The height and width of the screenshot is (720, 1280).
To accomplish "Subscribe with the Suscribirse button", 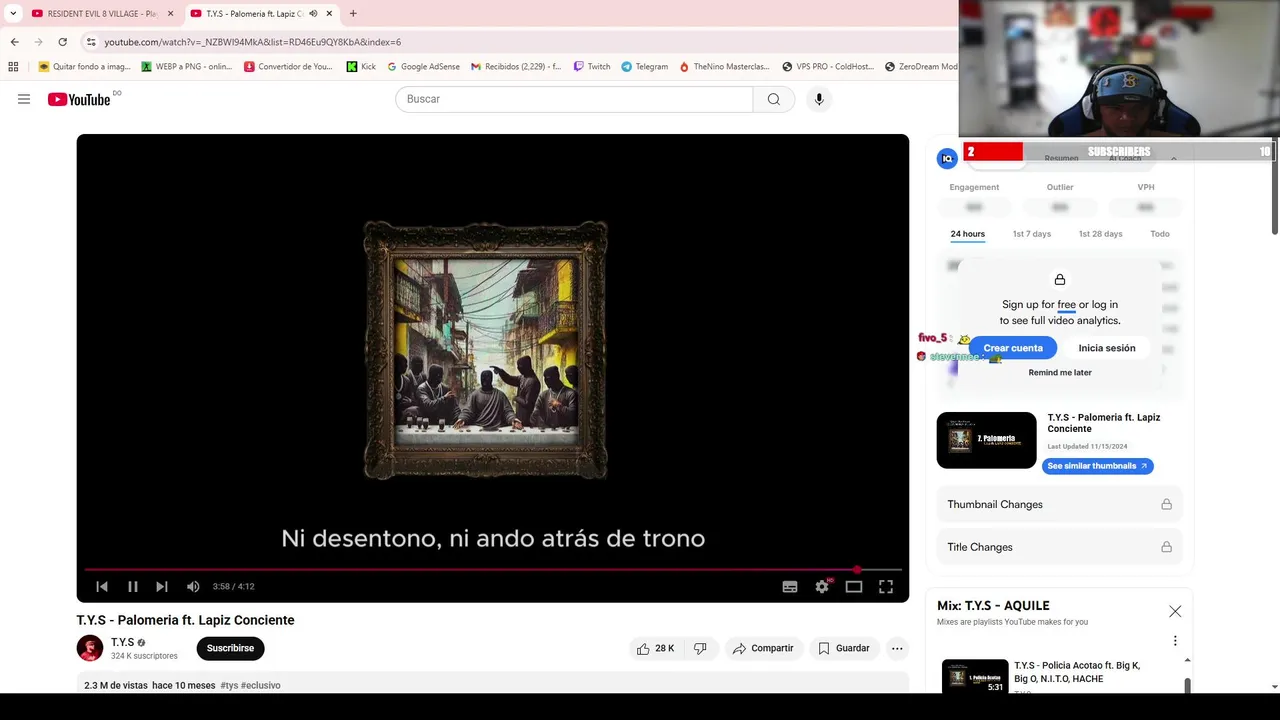I will (230, 648).
